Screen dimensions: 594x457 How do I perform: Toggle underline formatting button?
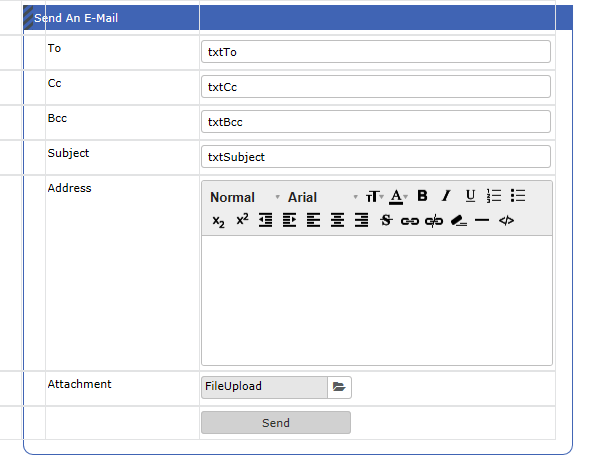pyautogui.click(x=470, y=196)
